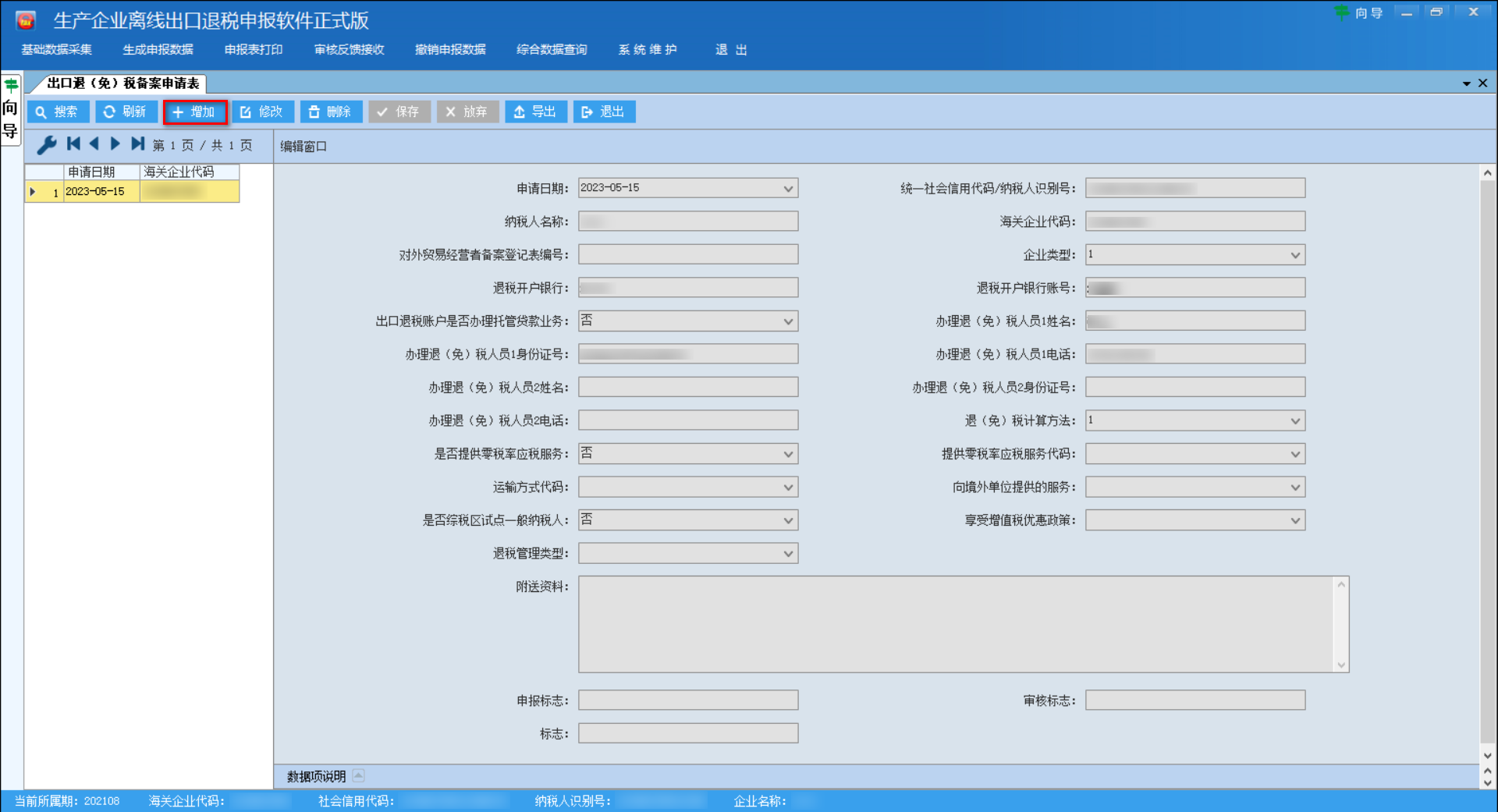Select the grid row dated 2023-05-15
The image size is (1498, 812).
[98, 191]
